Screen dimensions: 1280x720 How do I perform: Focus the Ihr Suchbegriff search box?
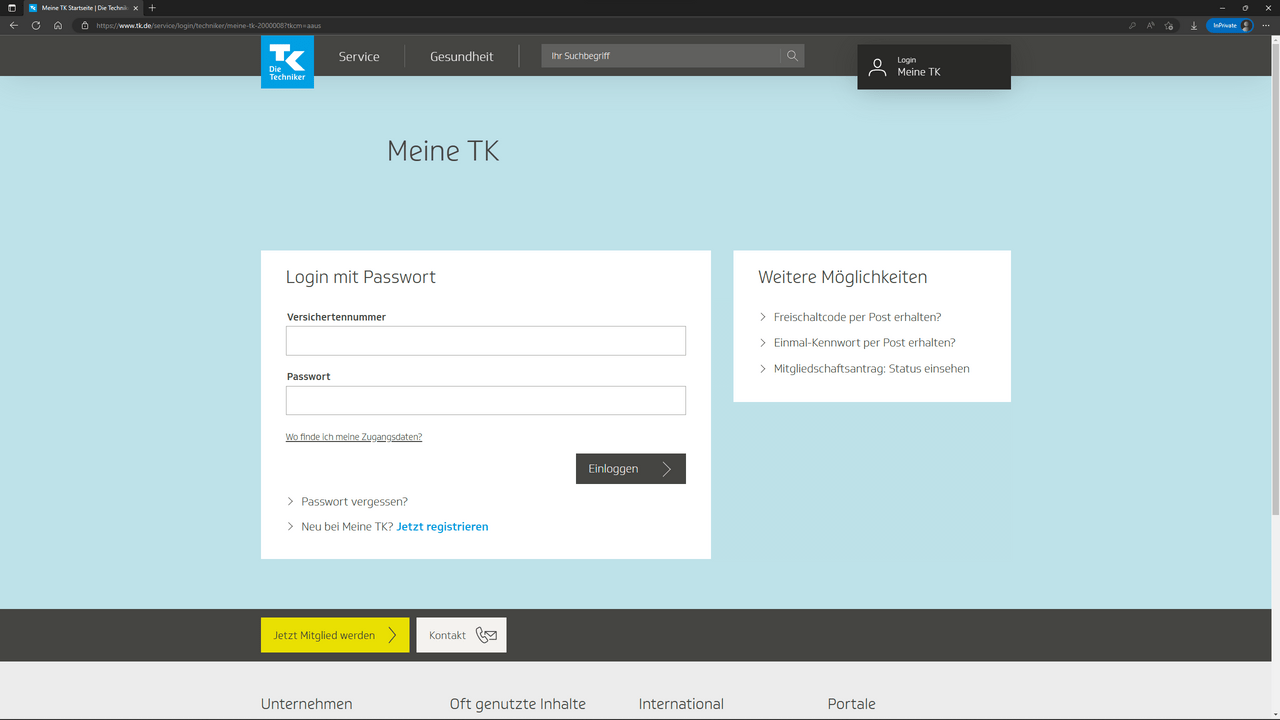point(661,56)
